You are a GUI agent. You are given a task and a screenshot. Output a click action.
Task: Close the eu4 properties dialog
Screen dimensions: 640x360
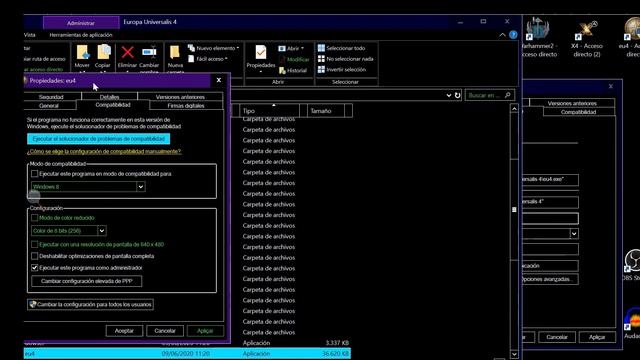click(x=219, y=80)
